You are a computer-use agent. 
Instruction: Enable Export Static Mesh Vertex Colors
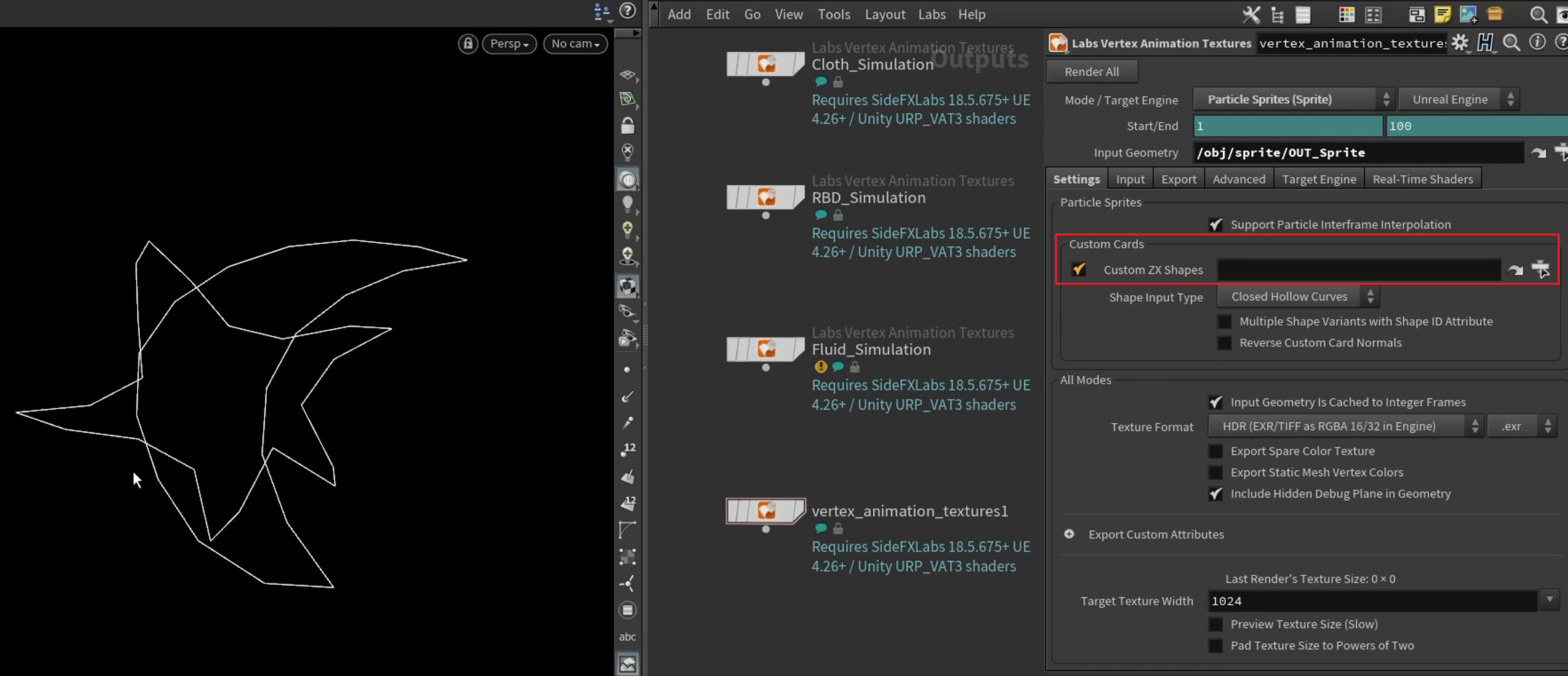pos(1215,473)
